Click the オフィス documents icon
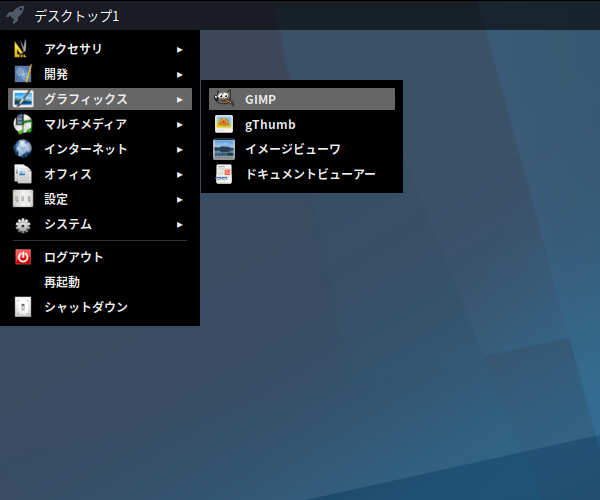Screen dimensions: 600x500 point(23,174)
